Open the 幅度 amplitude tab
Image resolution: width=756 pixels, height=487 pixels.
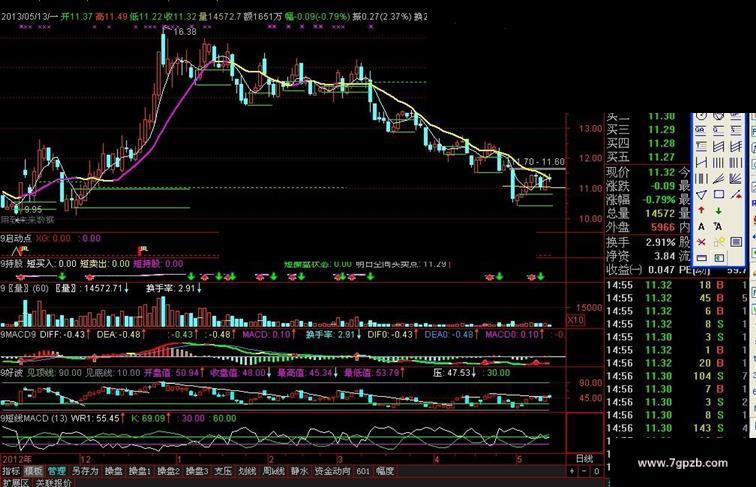(x=385, y=471)
